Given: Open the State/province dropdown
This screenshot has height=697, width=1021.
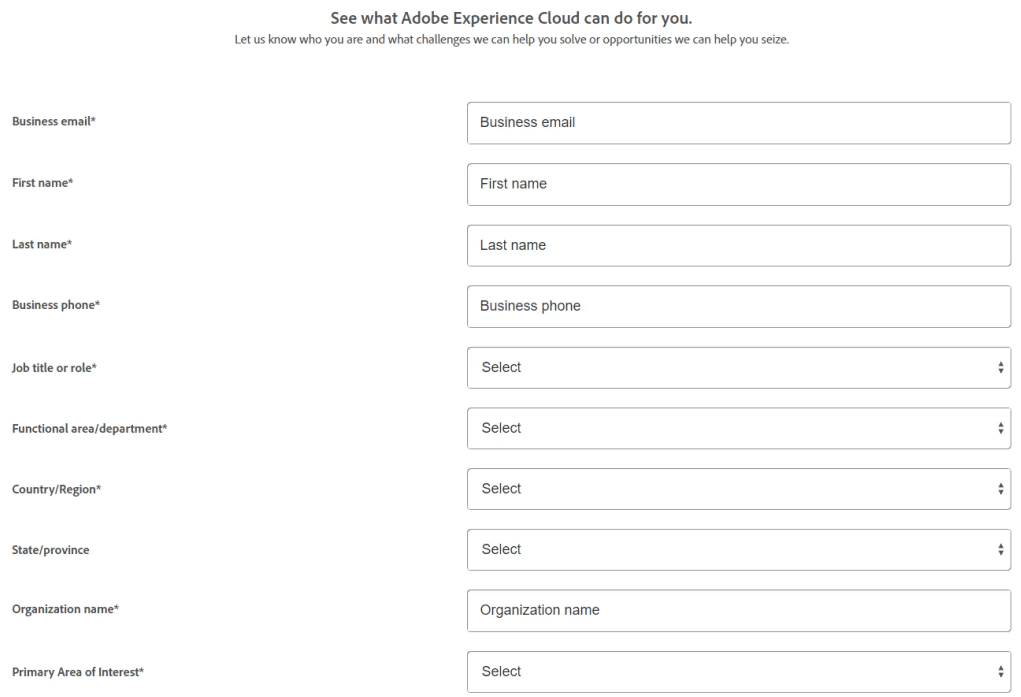Looking at the screenshot, I should 738,549.
